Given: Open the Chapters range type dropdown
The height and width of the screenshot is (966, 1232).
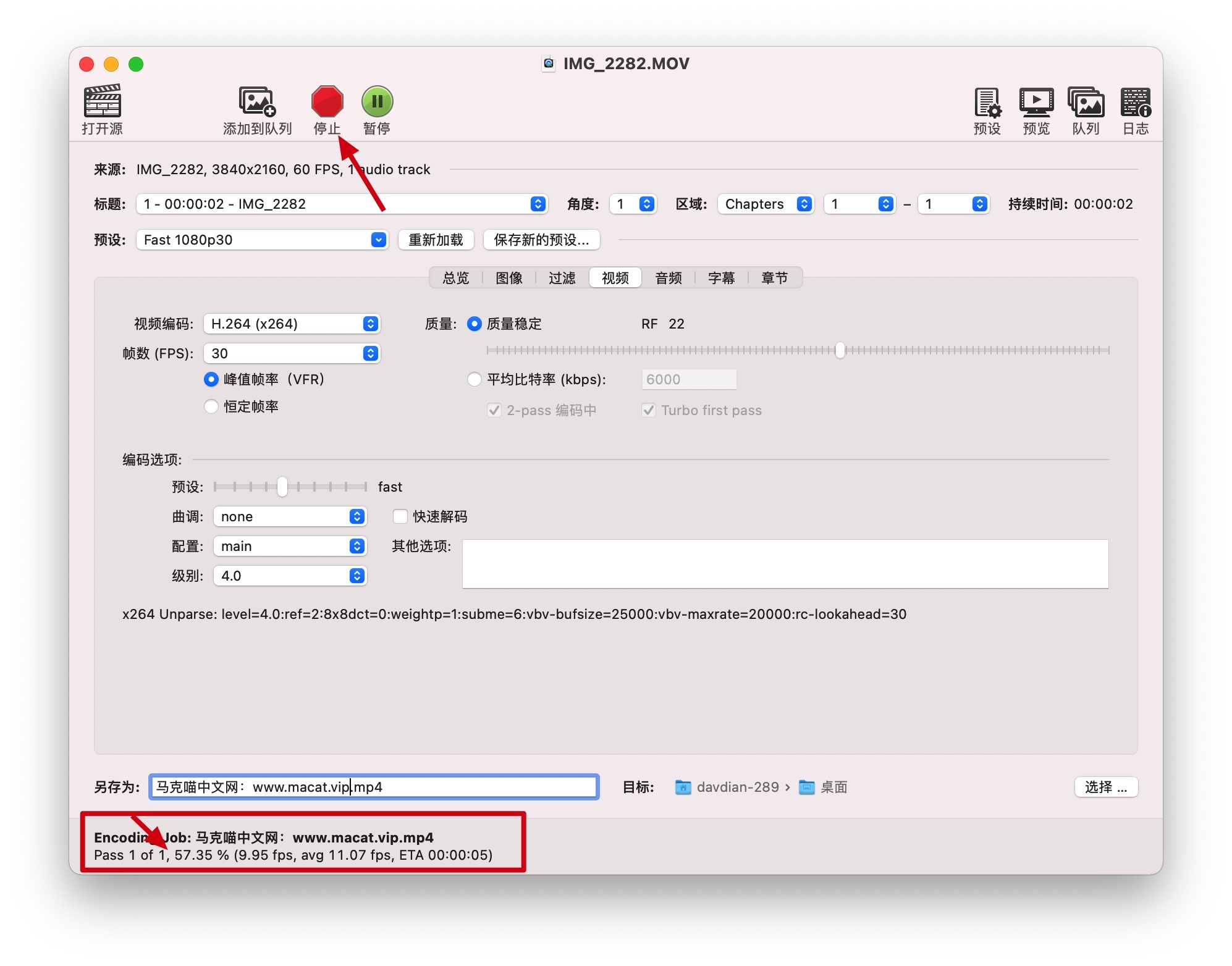Looking at the screenshot, I should click(x=766, y=204).
